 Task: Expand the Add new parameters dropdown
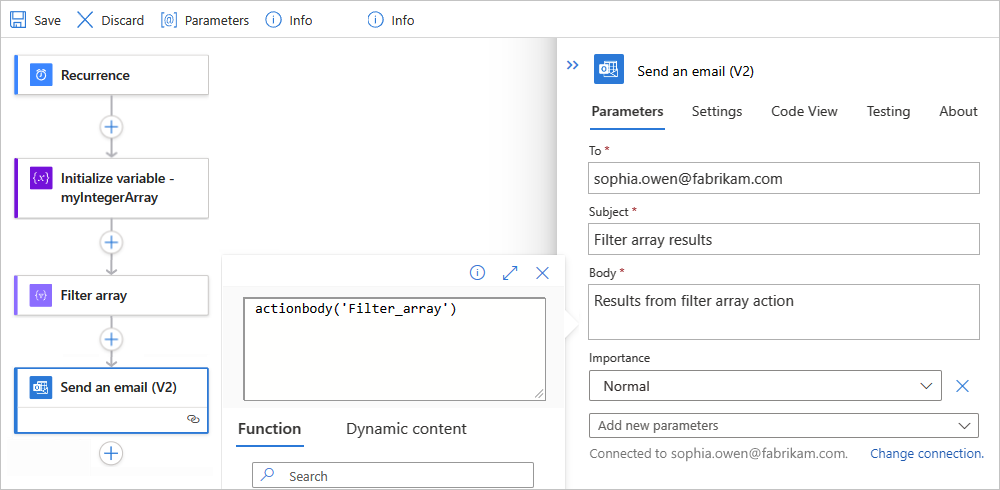pyautogui.click(x=783, y=426)
